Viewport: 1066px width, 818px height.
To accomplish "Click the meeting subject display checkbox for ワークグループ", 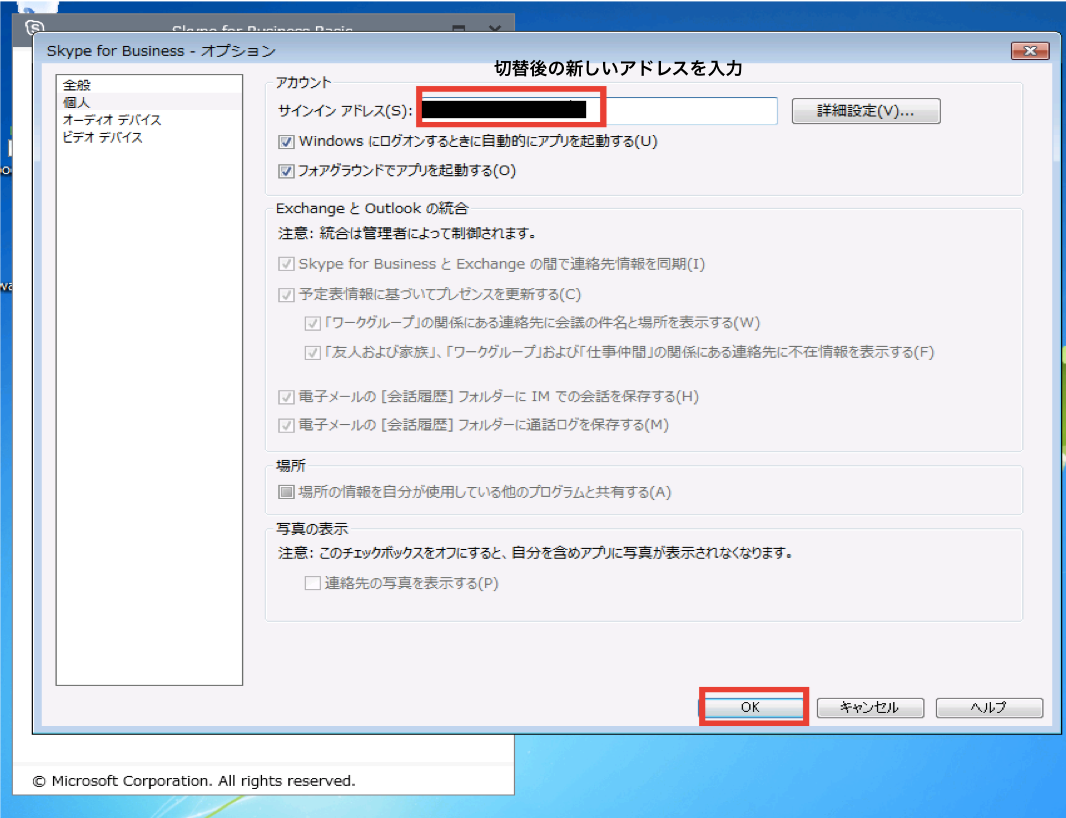I will coord(310,324).
